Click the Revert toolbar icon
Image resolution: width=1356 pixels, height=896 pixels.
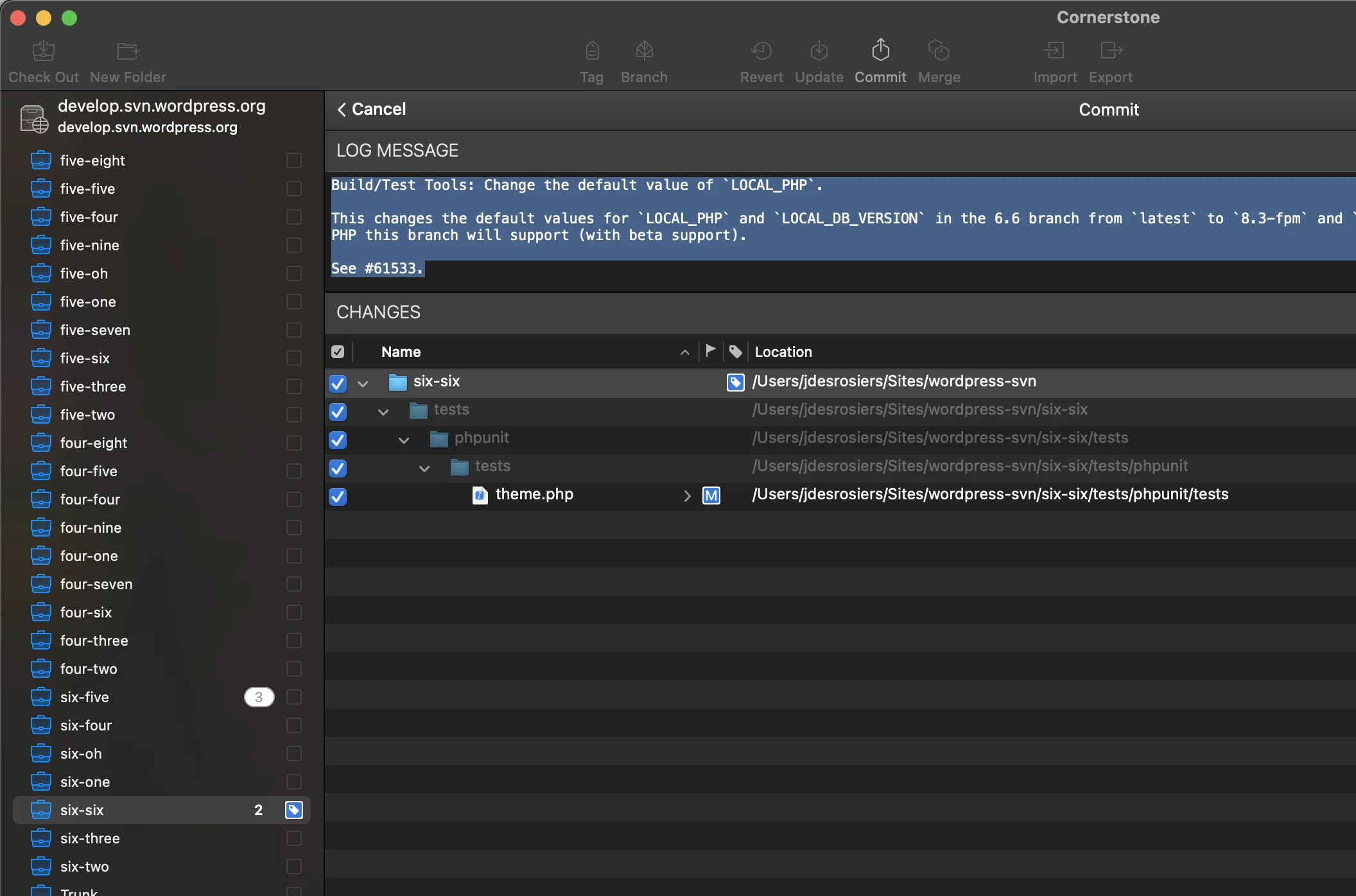pyautogui.click(x=761, y=51)
